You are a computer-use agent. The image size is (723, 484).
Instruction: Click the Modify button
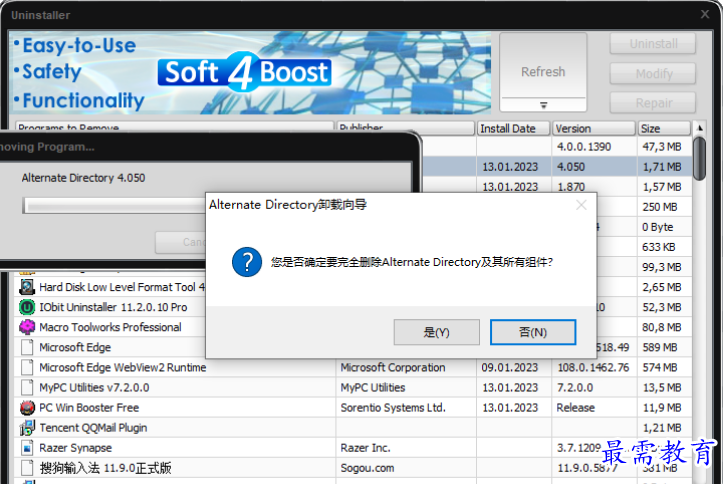[x=653, y=73]
